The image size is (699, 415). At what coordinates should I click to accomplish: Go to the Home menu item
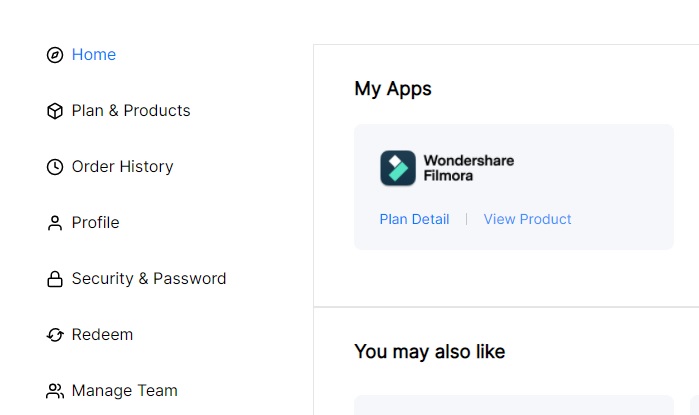coord(94,54)
